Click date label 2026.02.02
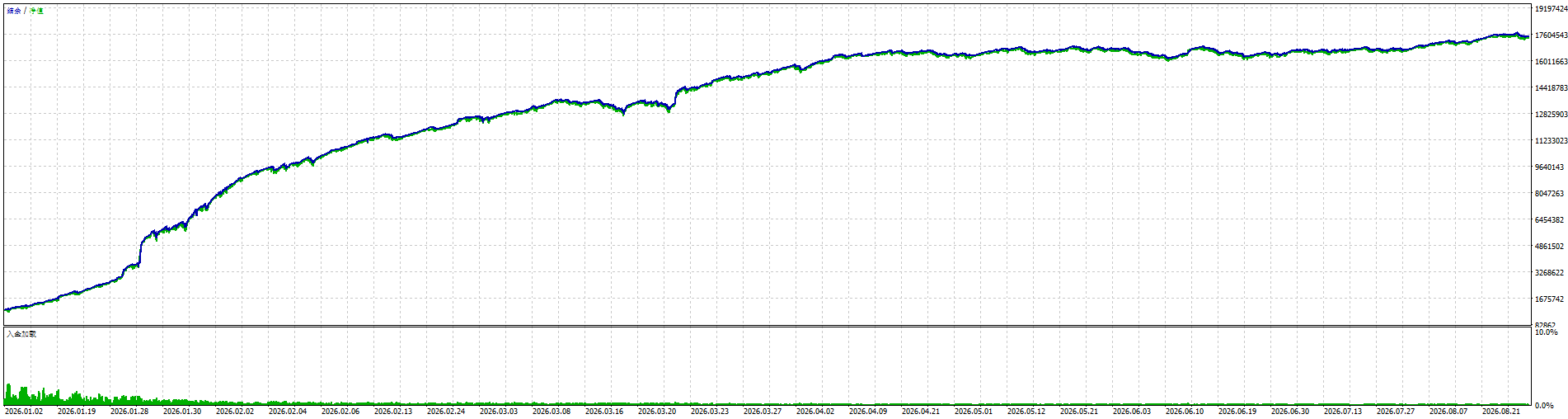1568x419 pixels. [x=235, y=412]
